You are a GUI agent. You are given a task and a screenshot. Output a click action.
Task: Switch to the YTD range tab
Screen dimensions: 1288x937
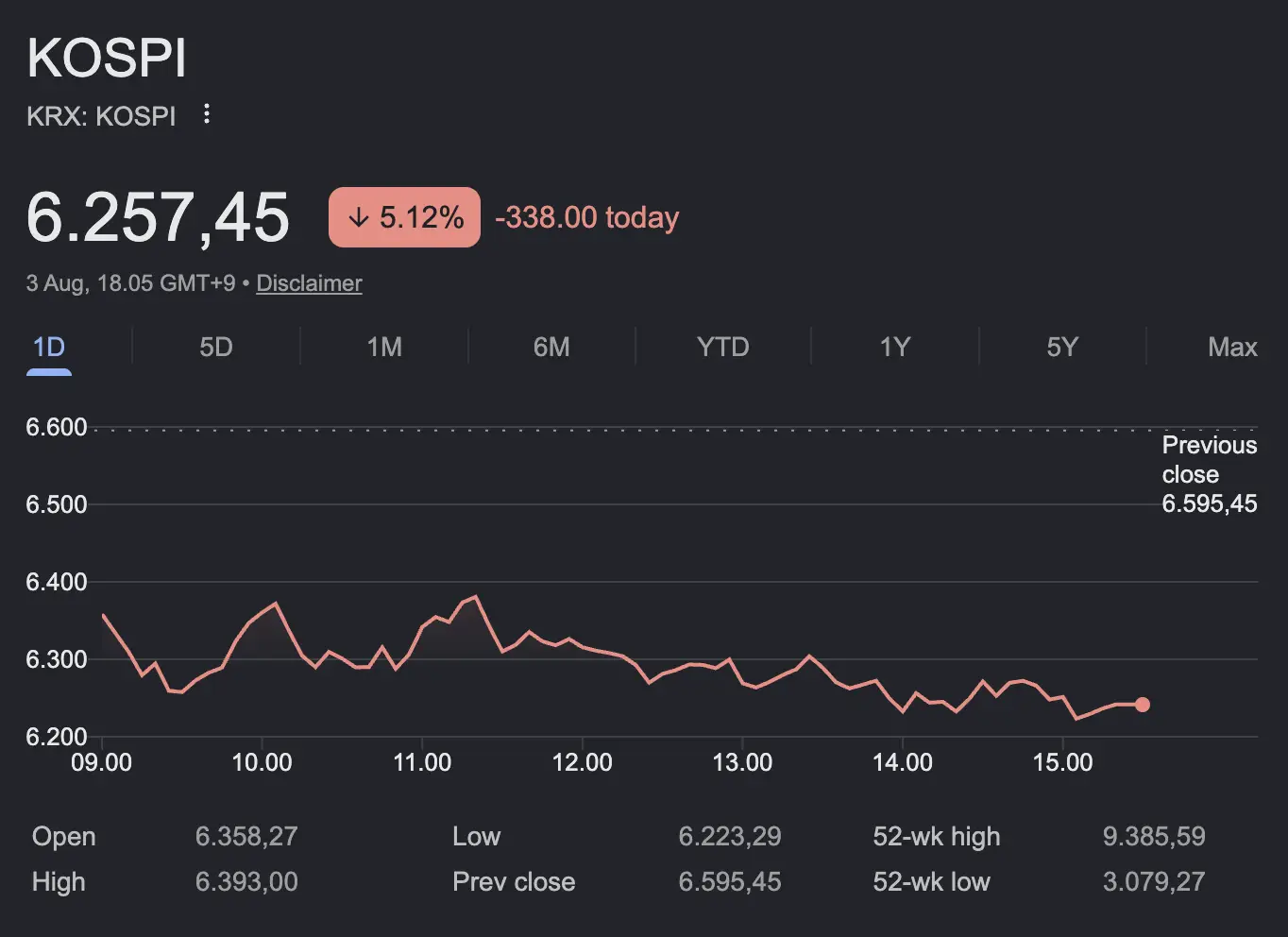[723, 348]
